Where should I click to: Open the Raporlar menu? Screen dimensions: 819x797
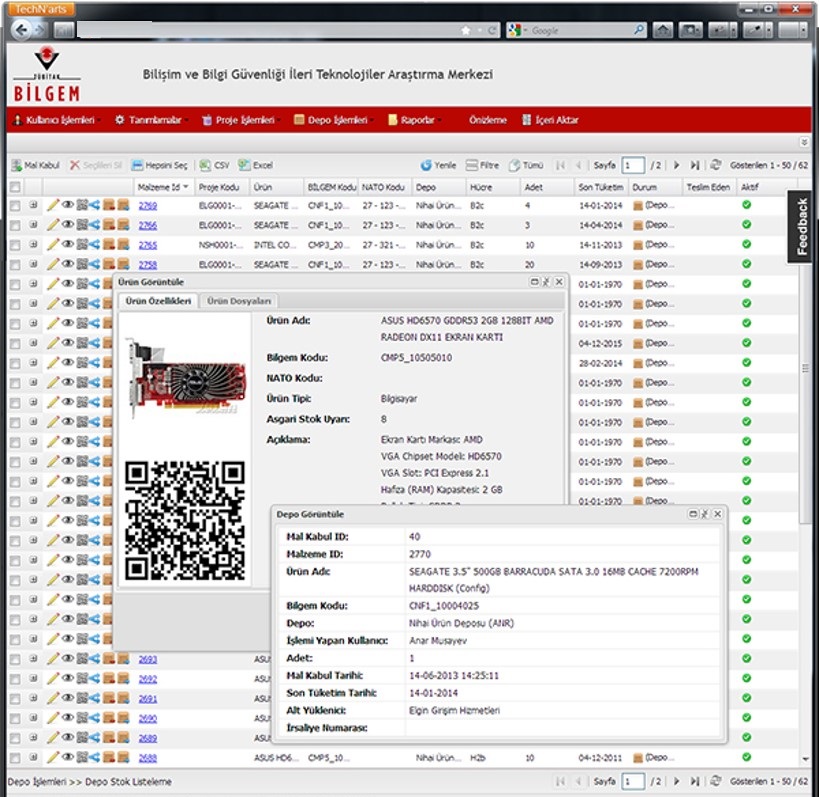(x=414, y=120)
